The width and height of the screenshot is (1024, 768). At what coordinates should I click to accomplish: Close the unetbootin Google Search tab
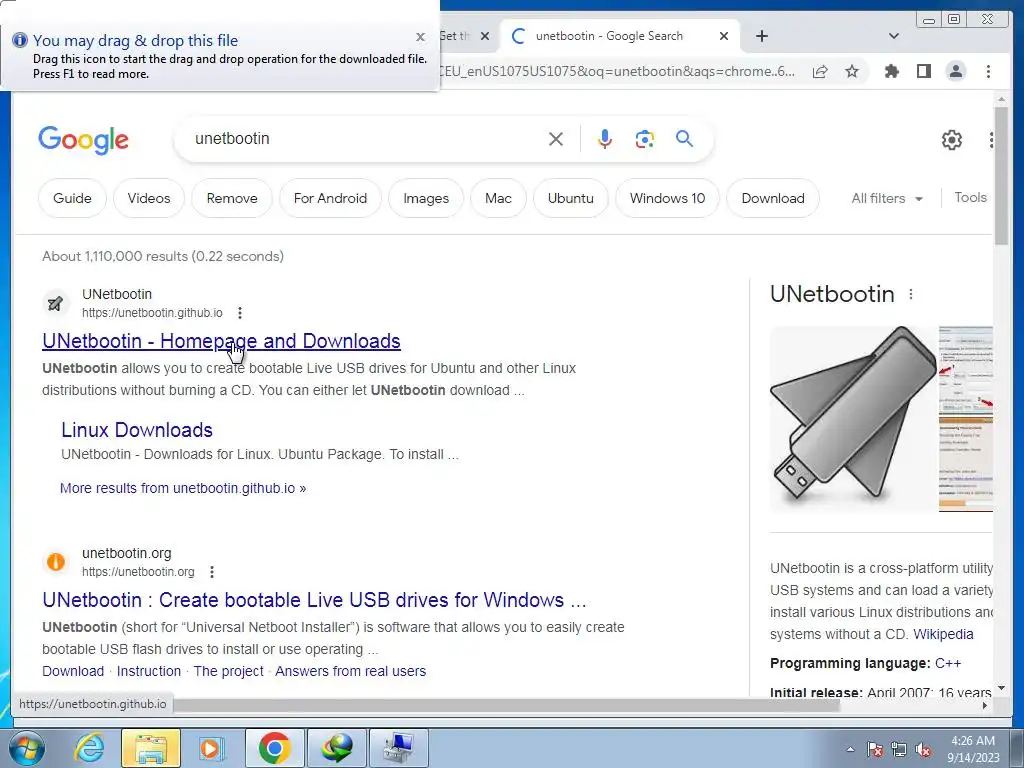(724, 37)
